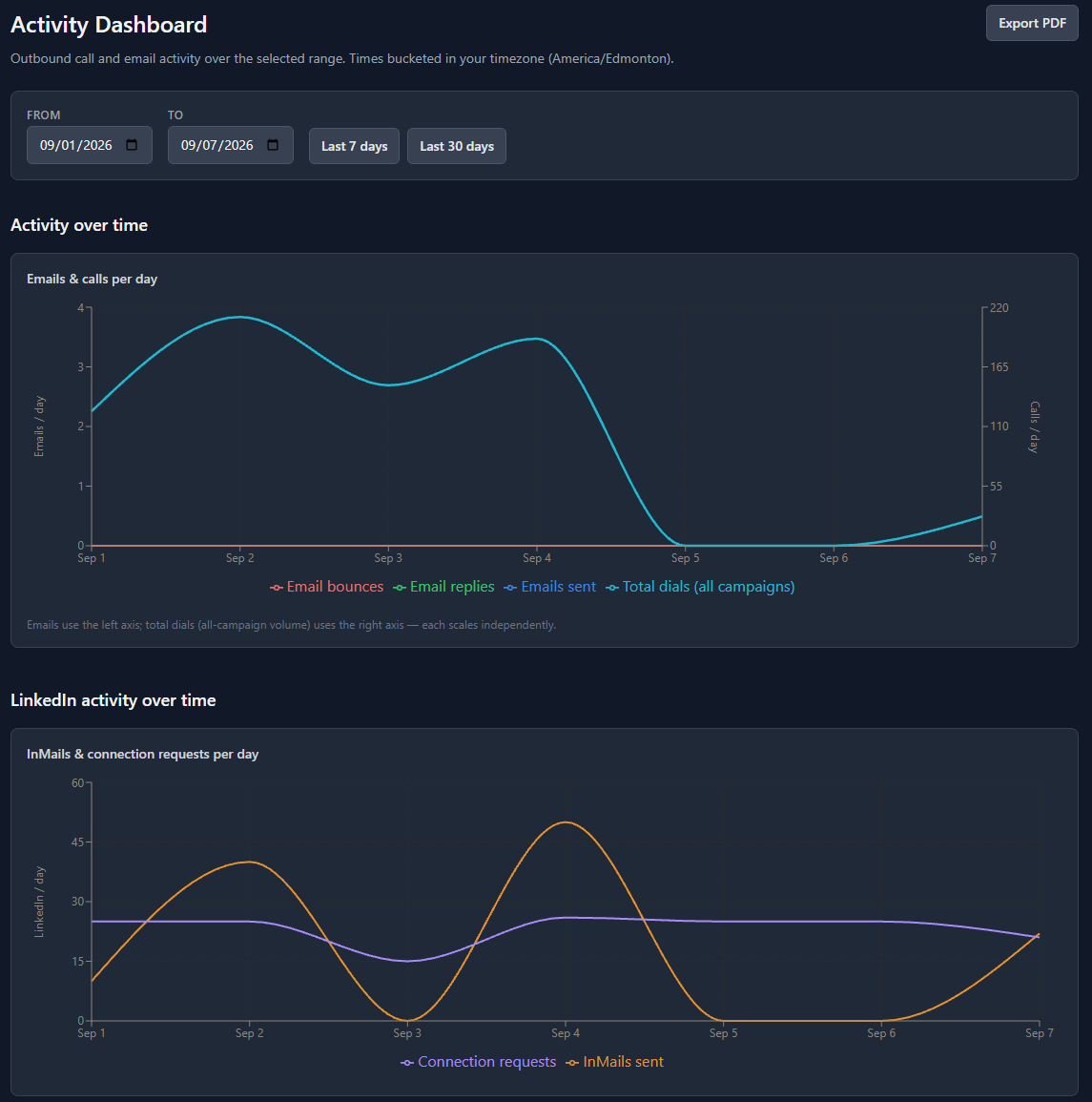The image size is (1092, 1102).
Task: Click the 165 value on the calls axis
Action: coord(999,367)
